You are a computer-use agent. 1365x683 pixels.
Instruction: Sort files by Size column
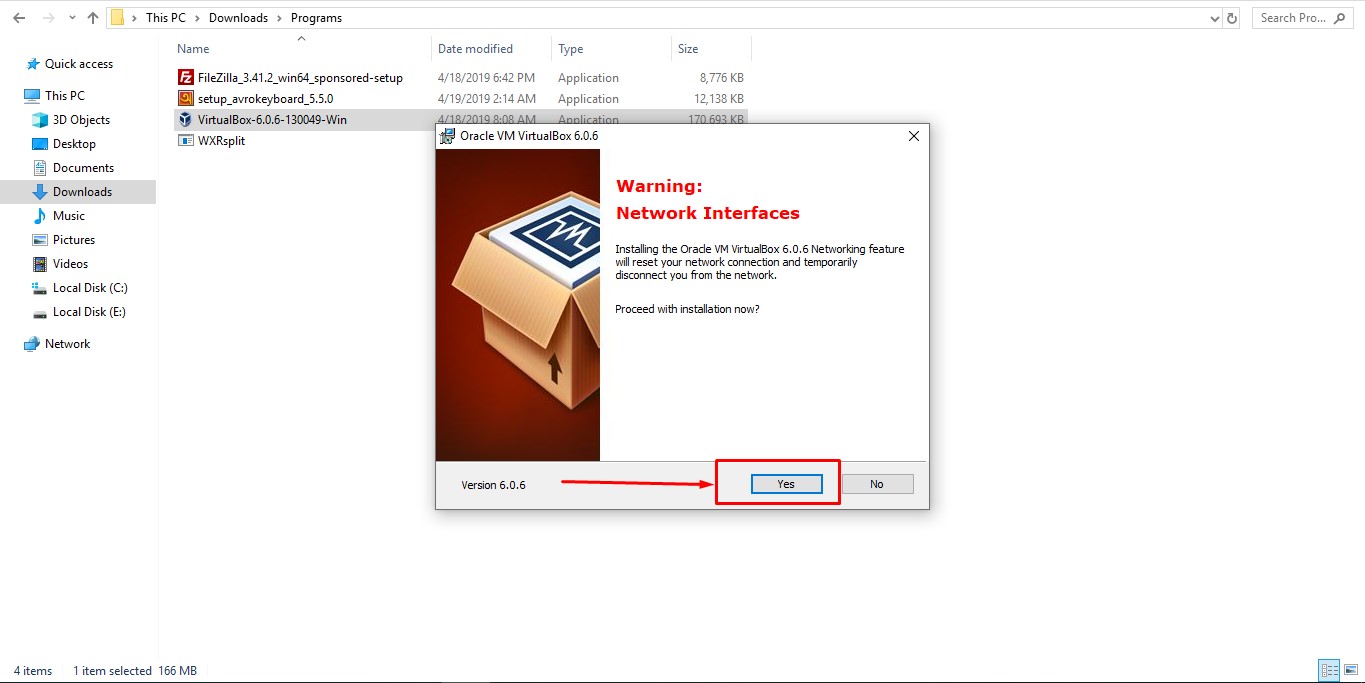(x=688, y=49)
